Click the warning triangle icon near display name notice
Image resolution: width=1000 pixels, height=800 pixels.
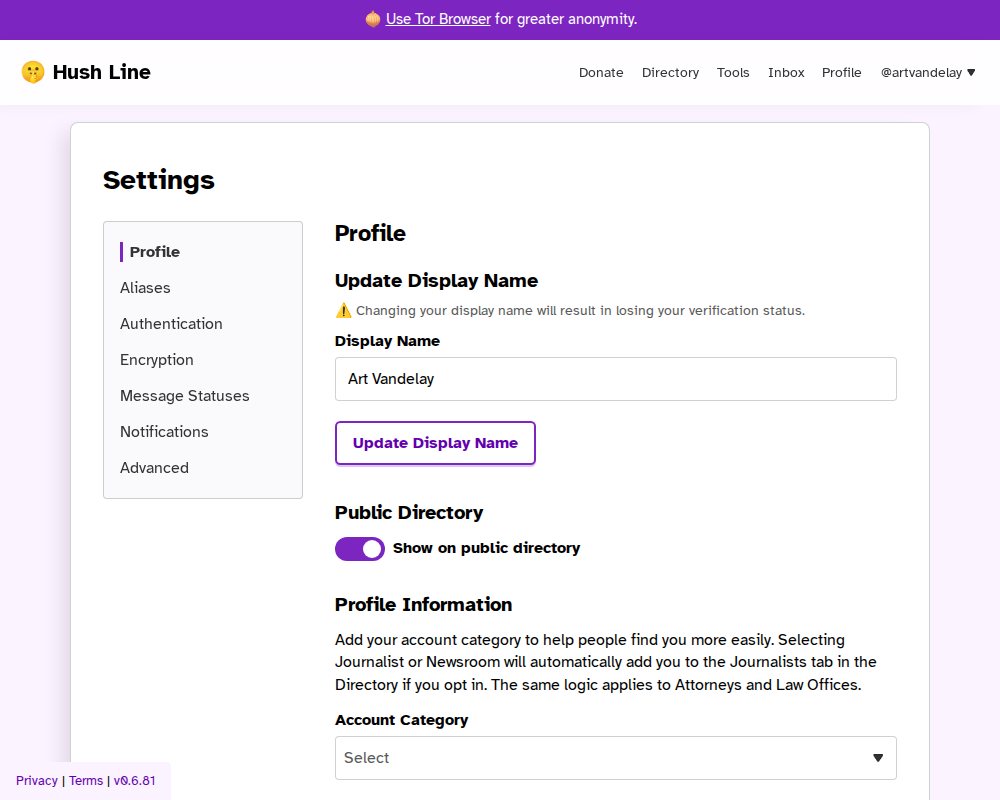pos(343,311)
